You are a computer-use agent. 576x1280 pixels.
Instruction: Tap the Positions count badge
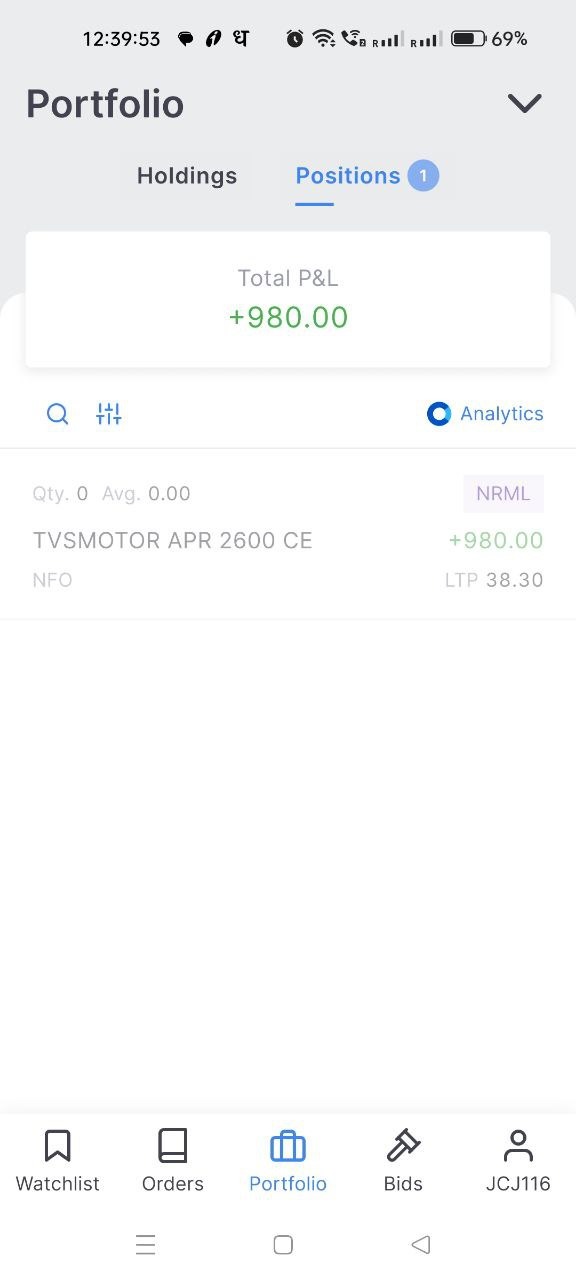pos(423,176)
